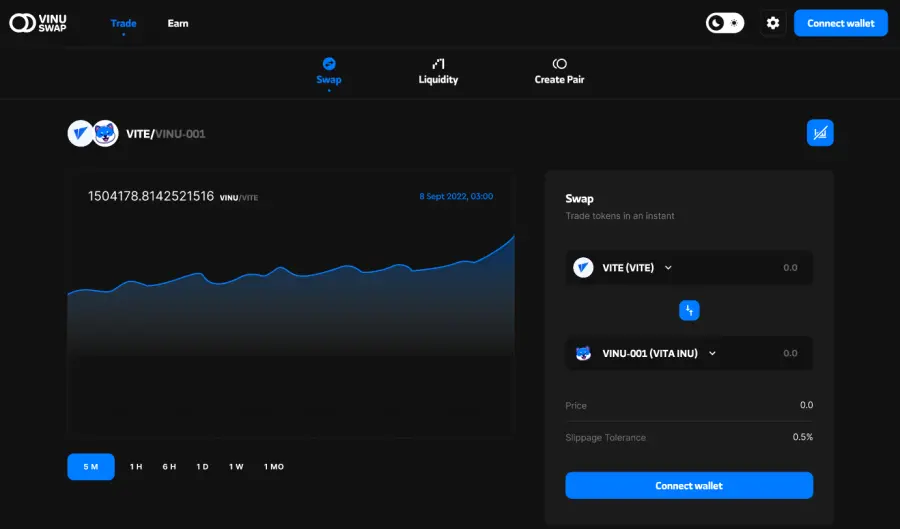Toggle the dark/light theme switch
Image resolution: width=900 pixels, height=529 pixels.
725,23
